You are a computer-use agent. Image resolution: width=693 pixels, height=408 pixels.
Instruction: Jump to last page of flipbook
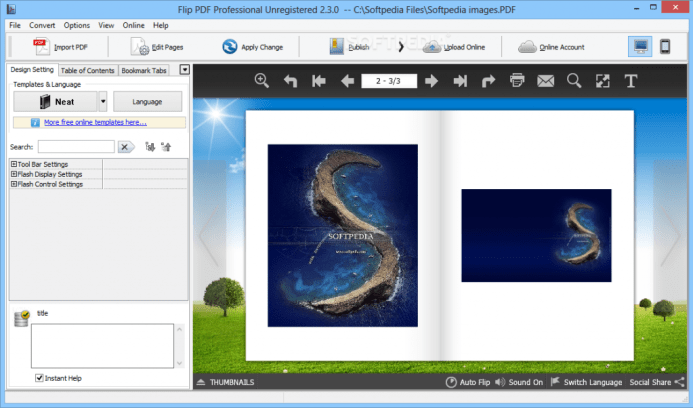[x=460, y=80]
